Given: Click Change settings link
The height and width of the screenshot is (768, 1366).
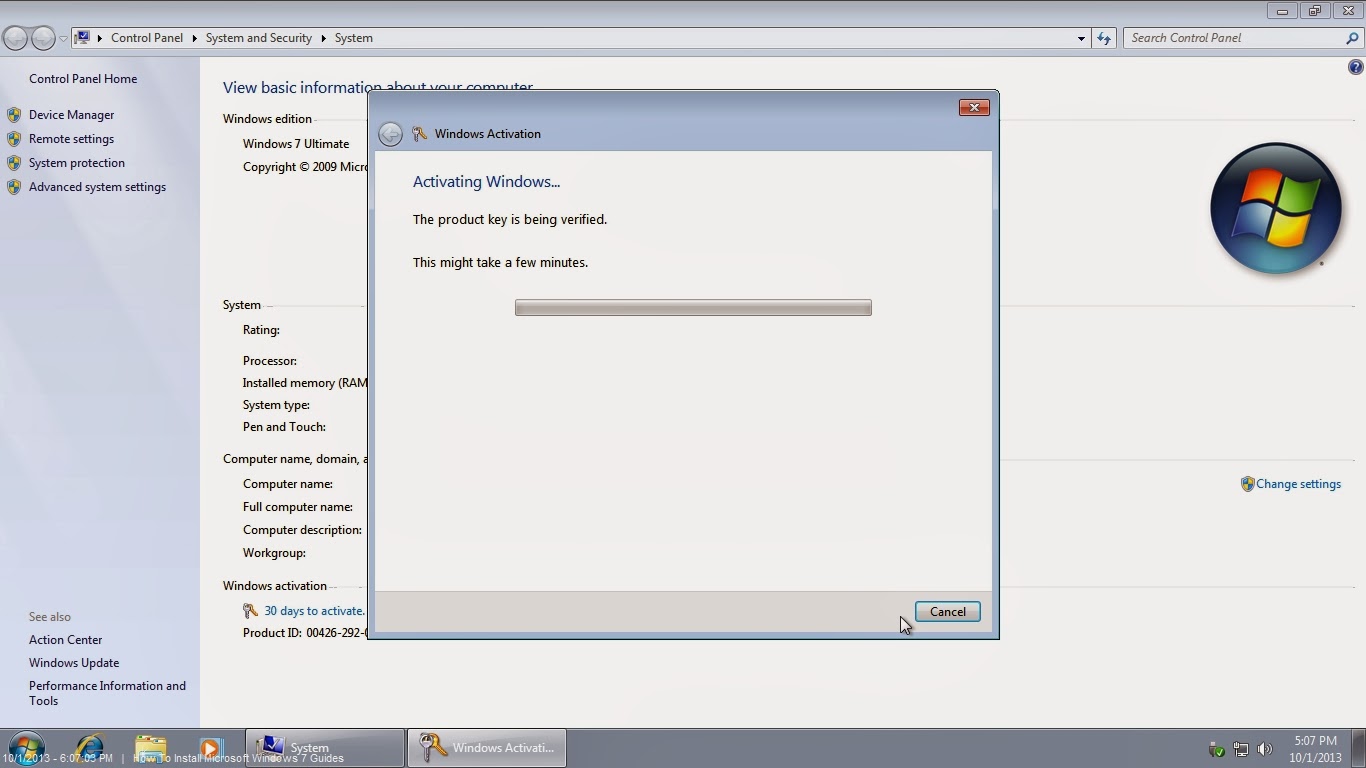Looking at the screenshot, I should (x=1298, y=484).
